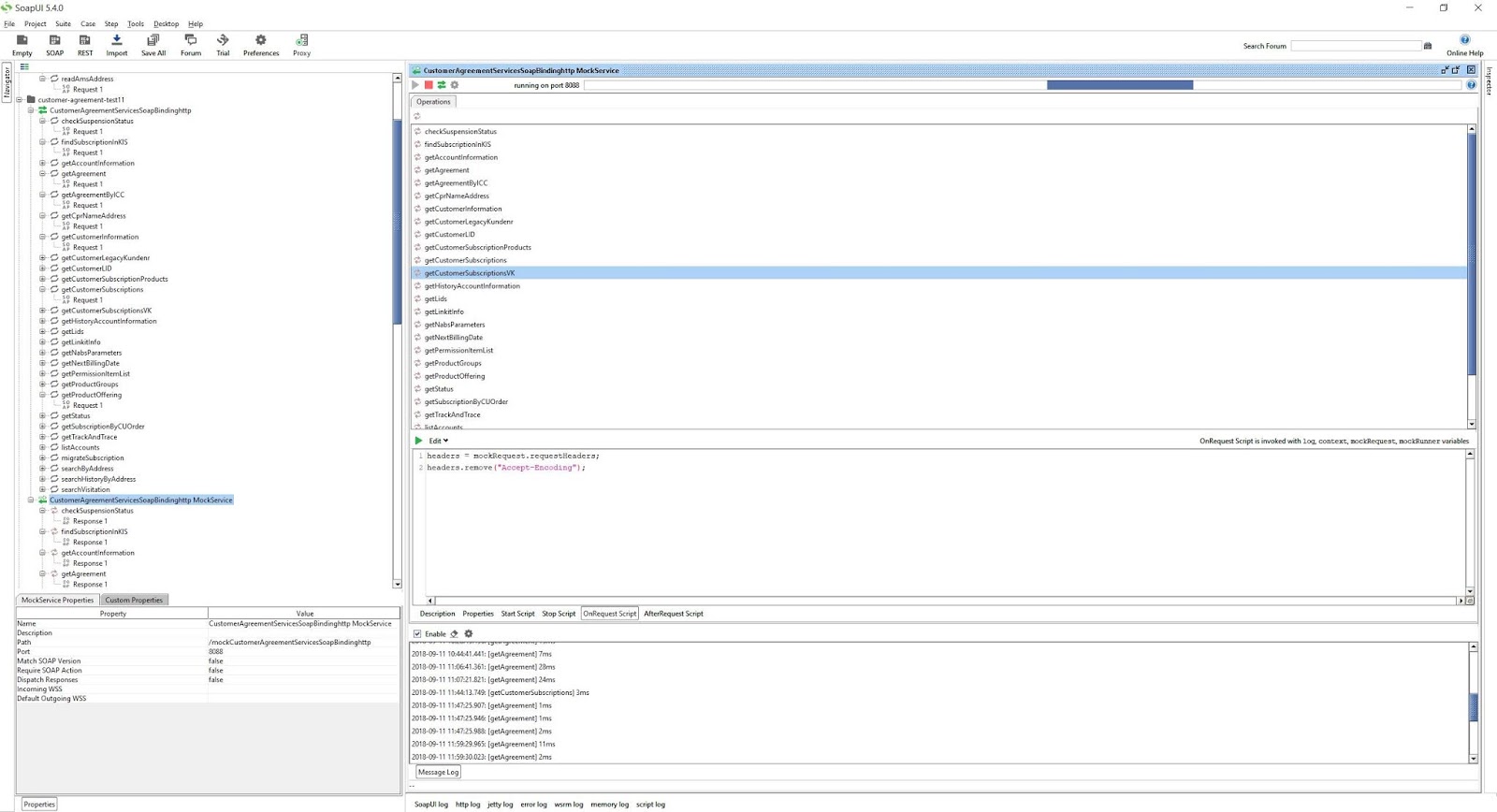Open message log options gear icon
The width and height of the screenshot is (1497, 812).
(x=469, y=634)
